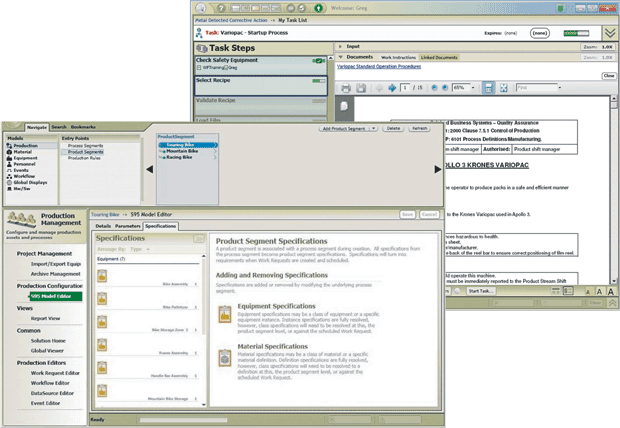Click the Close button in documents pane
The width and height of the screenshot is (620, 428).
(609, 76)
